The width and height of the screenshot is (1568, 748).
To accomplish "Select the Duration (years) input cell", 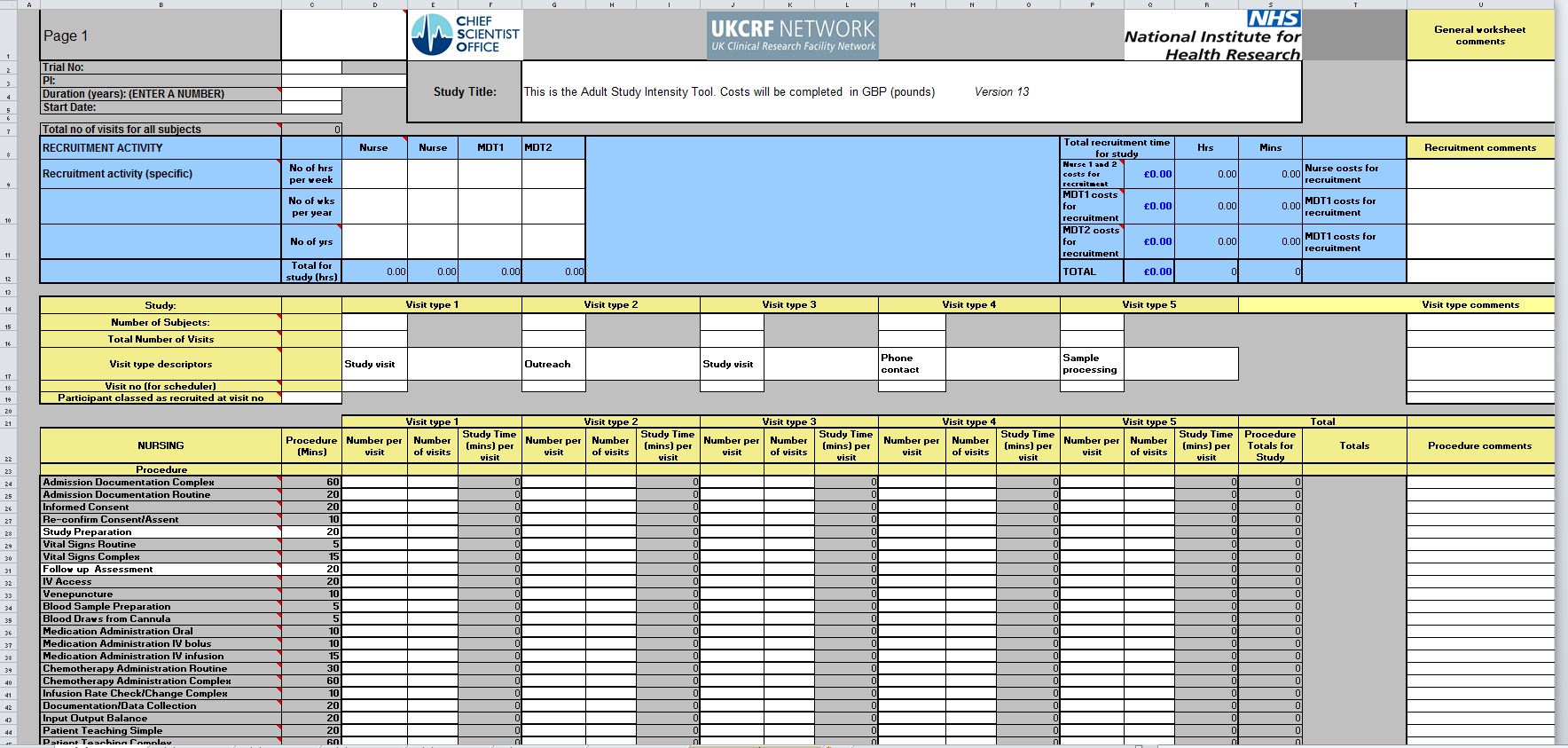I will click(x=311, y=94).
